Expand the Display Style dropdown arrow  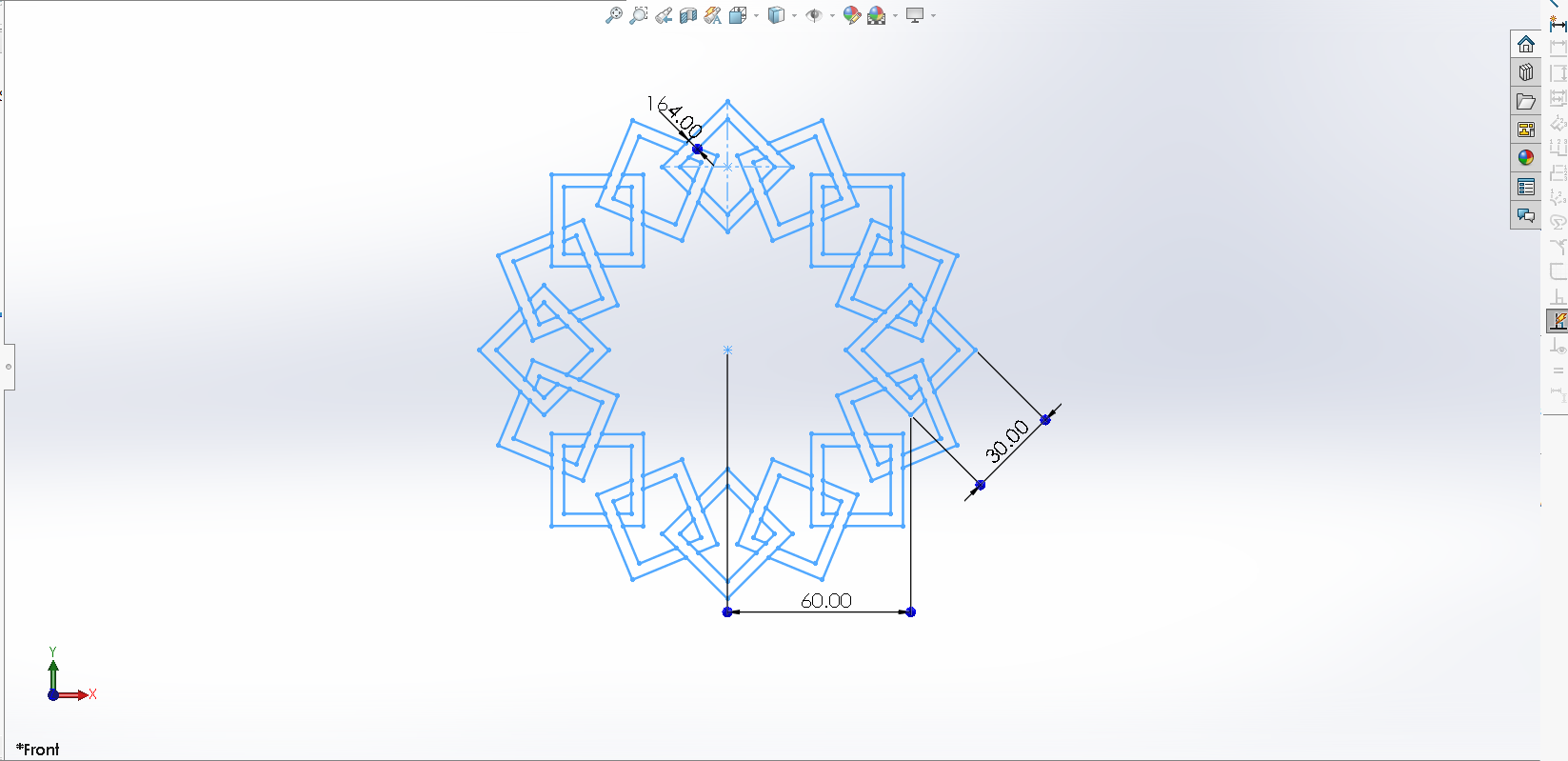[794, 15]
